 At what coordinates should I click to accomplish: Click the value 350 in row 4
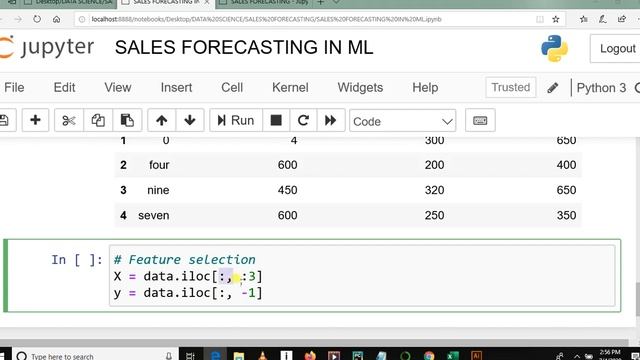pyautogui.click(x=567, y=216)
